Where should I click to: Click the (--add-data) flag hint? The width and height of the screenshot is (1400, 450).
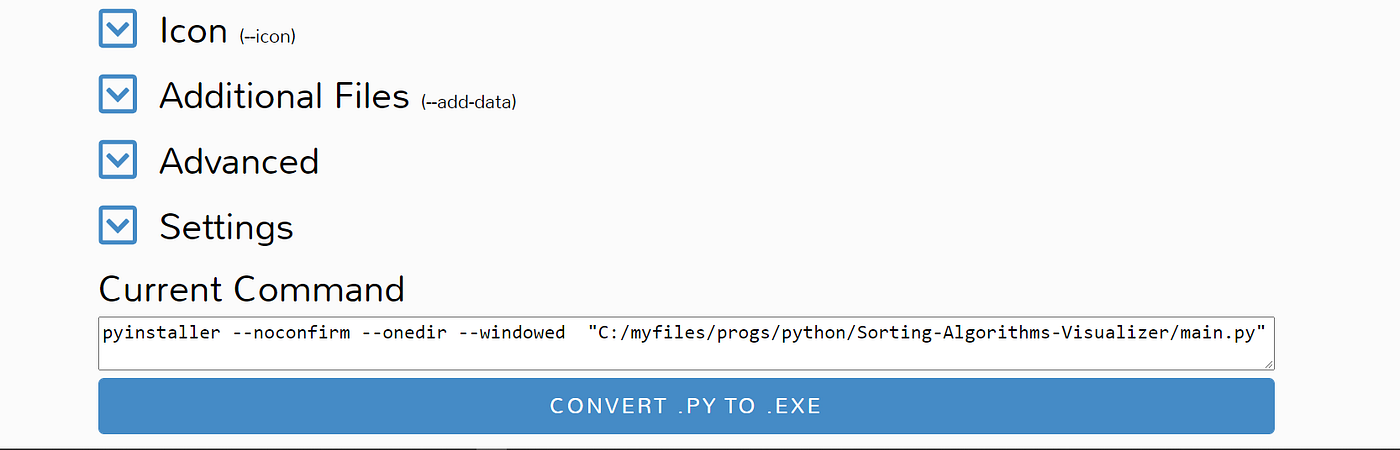468,101
